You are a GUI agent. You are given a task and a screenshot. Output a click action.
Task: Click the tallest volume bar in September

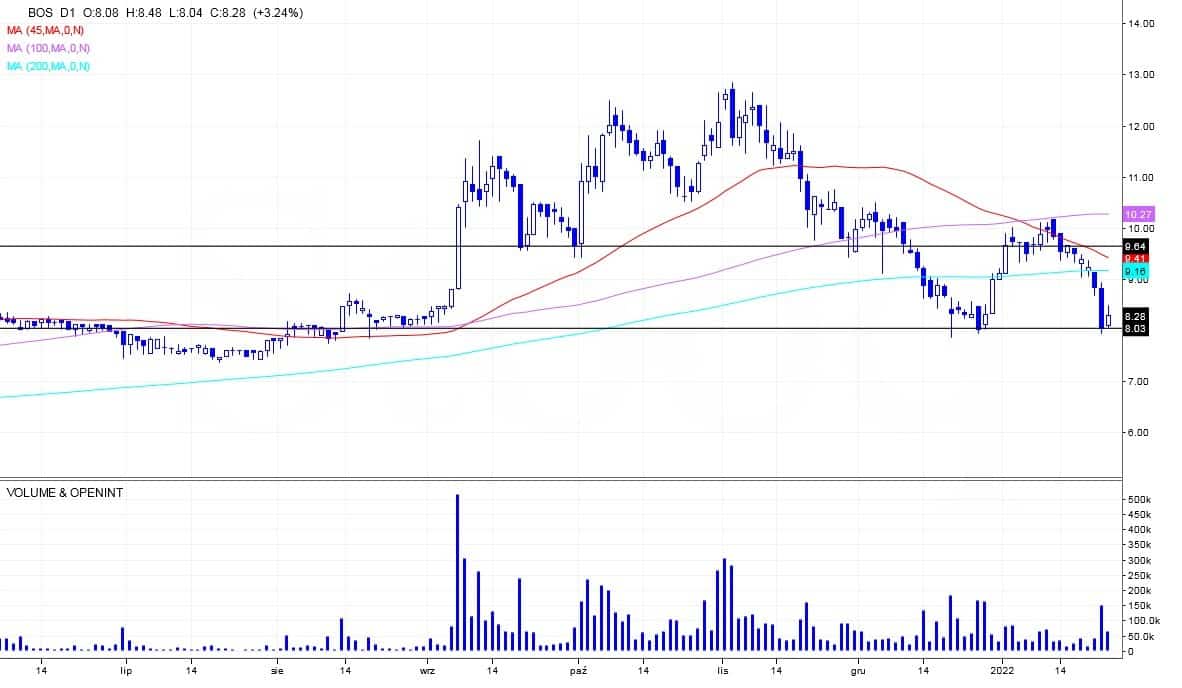[x=458, y=573]
